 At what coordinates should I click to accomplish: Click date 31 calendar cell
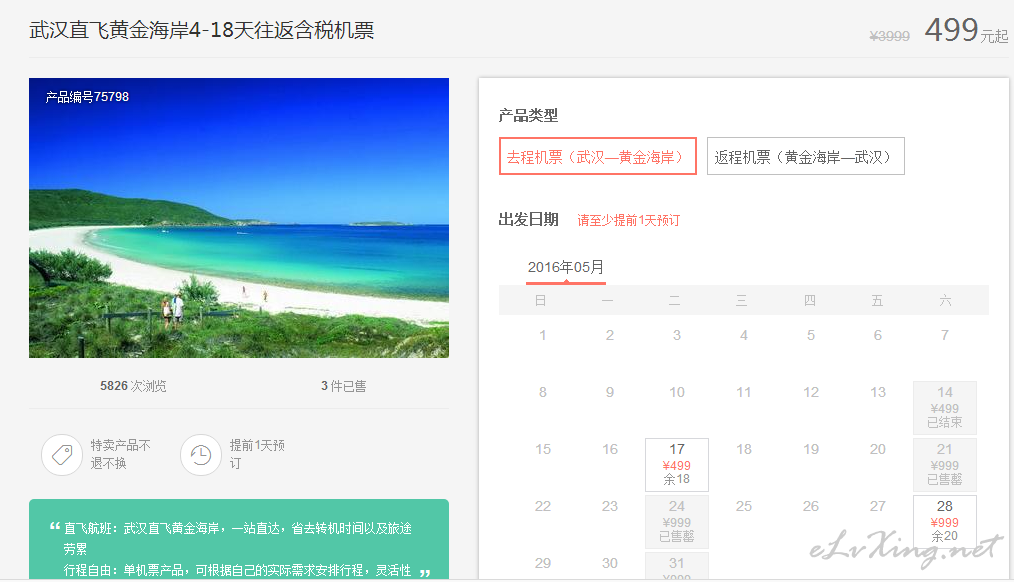[x=676, y=565]
